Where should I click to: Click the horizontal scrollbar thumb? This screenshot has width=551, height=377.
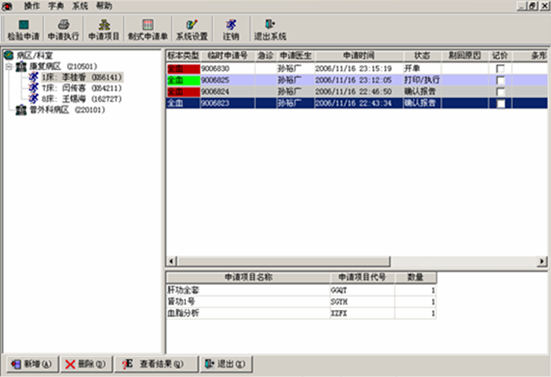(x=283, y=261)
